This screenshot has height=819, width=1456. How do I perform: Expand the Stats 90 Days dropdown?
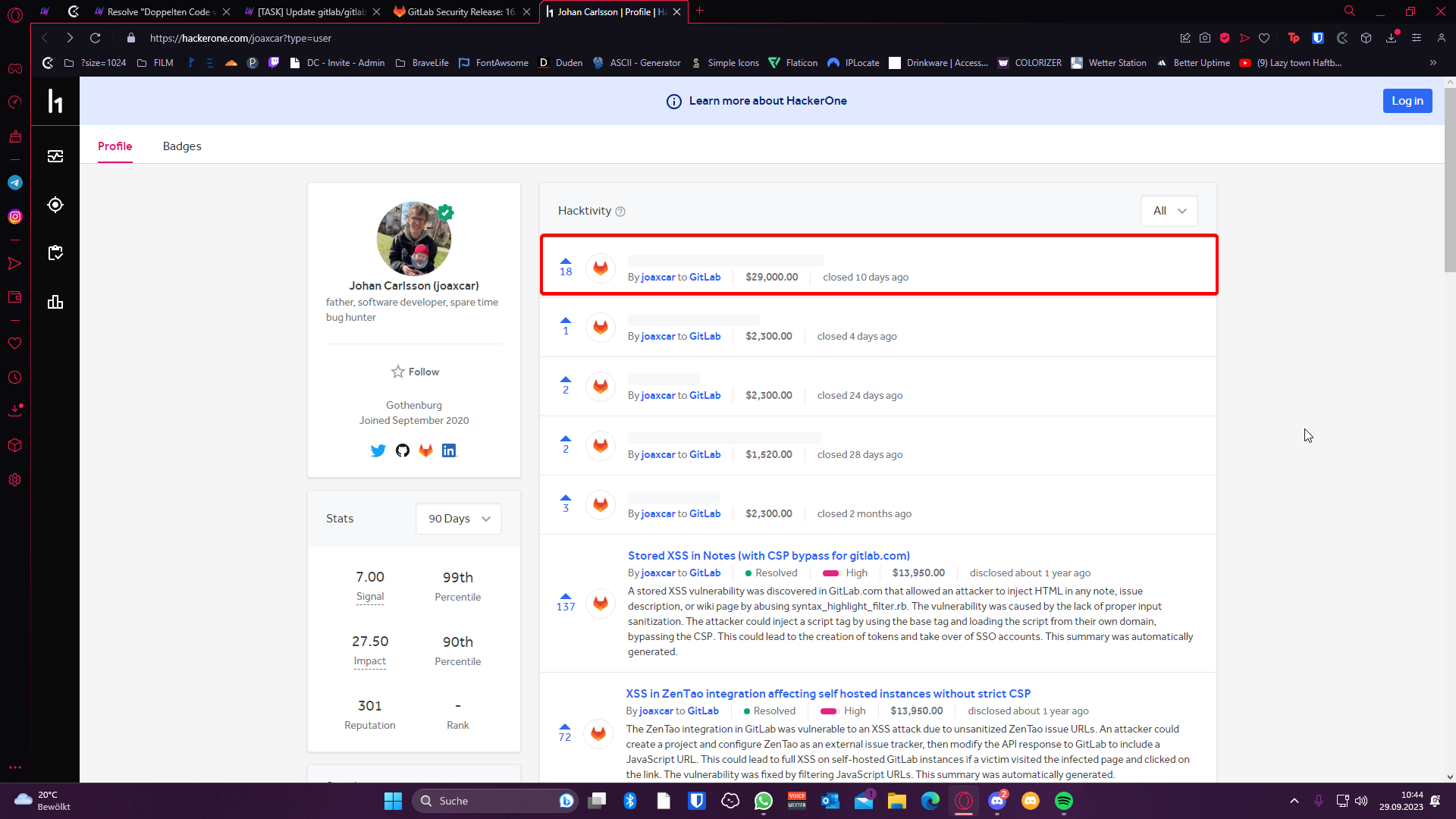459,519
